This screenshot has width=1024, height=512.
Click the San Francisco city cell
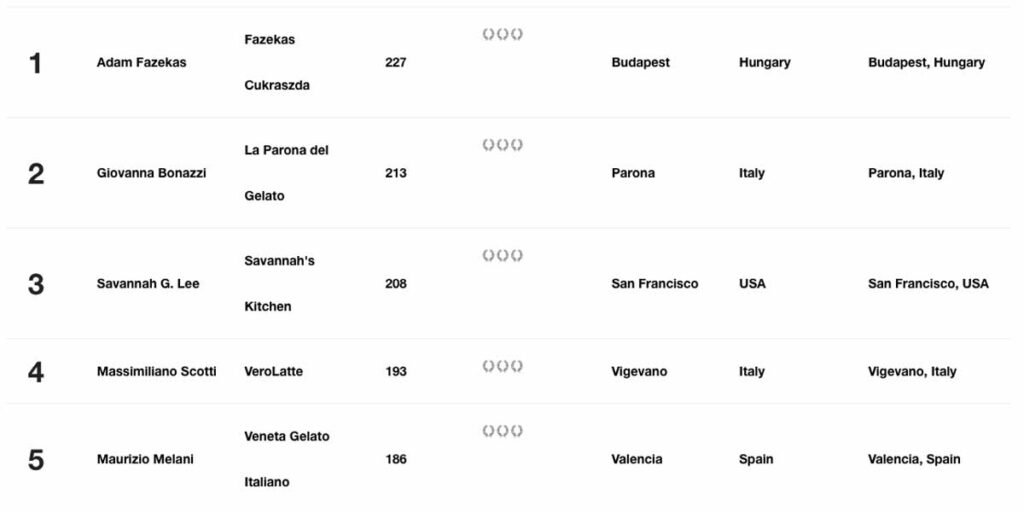point(654,283)
